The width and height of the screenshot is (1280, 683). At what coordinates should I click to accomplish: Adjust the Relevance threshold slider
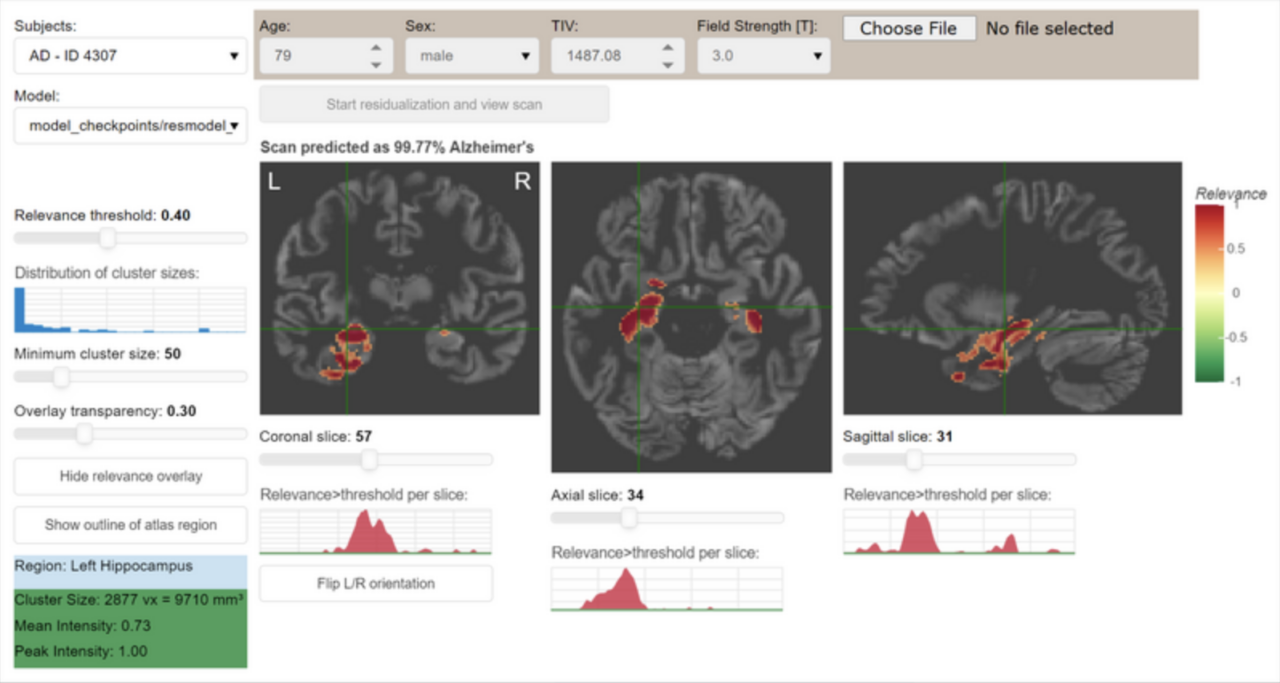tap(108, 238)
